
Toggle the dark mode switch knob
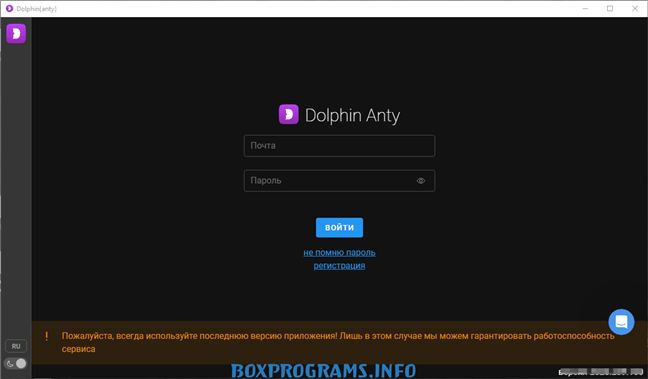tap(21, 363)
